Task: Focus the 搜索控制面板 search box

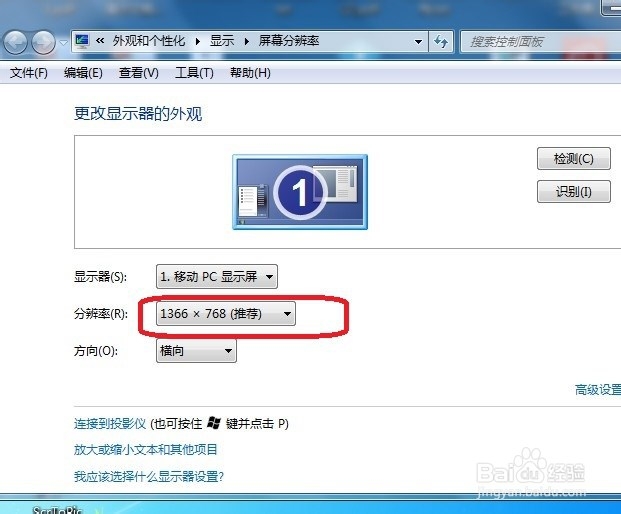Action: [541, 42]
